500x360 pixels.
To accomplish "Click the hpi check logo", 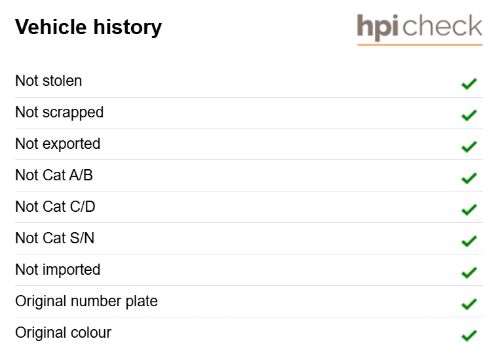I will tap(420, 29).
